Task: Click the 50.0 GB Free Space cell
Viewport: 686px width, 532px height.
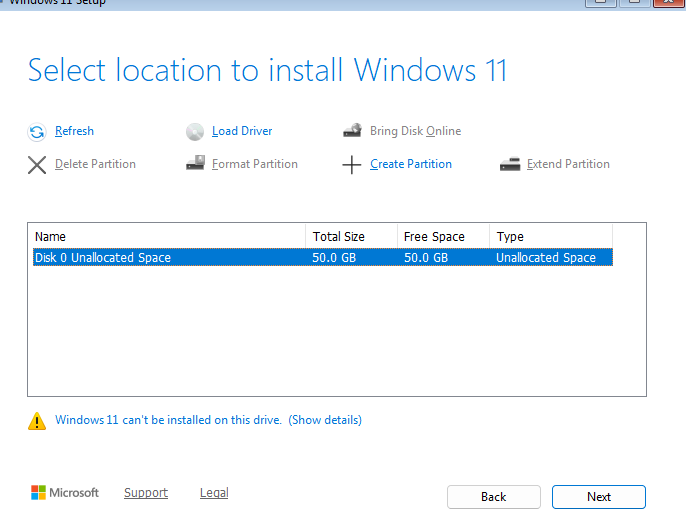Action: pos(426,258)
